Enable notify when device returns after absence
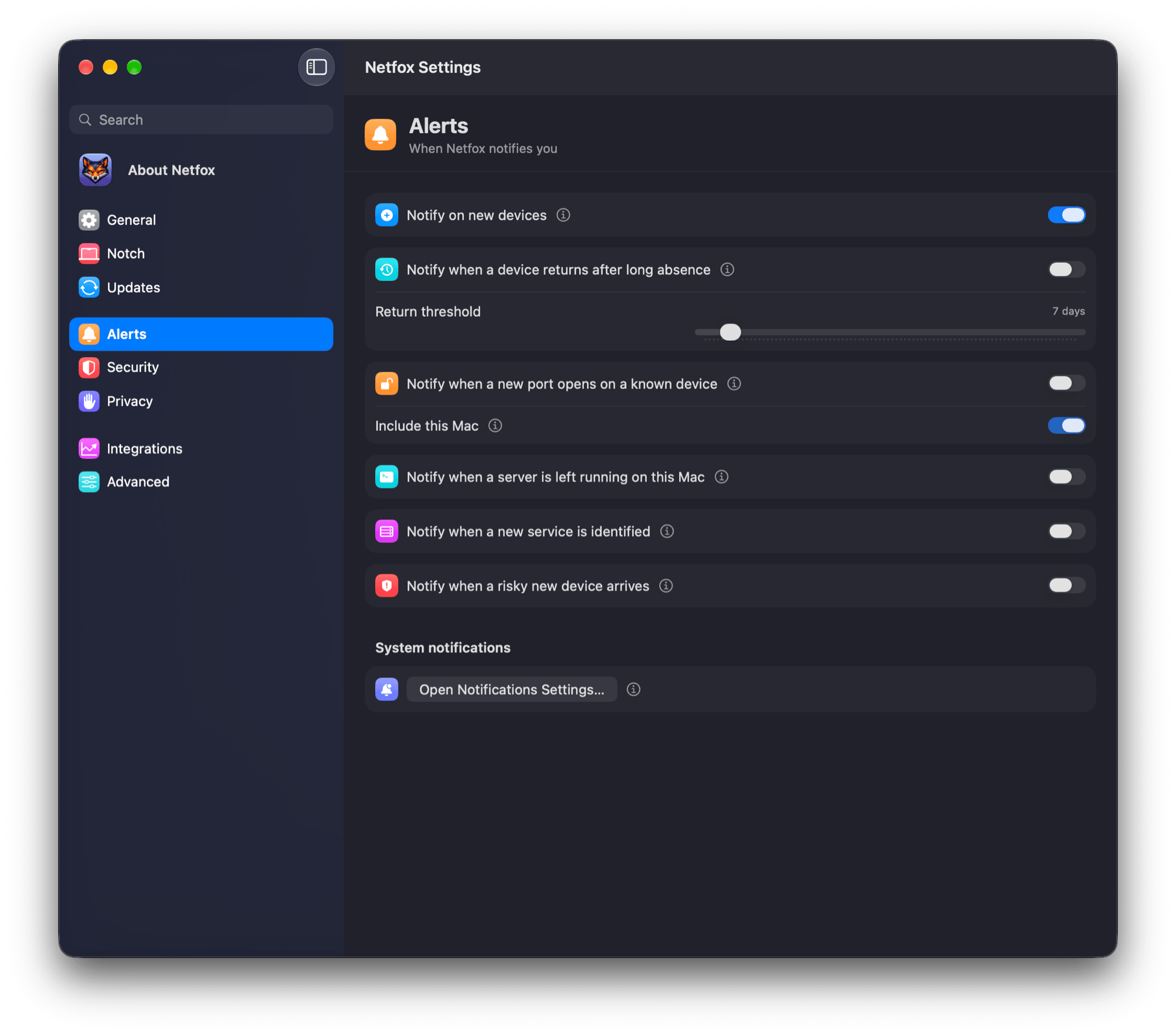This screenshot has height=1035, width=1176. 1067,270
